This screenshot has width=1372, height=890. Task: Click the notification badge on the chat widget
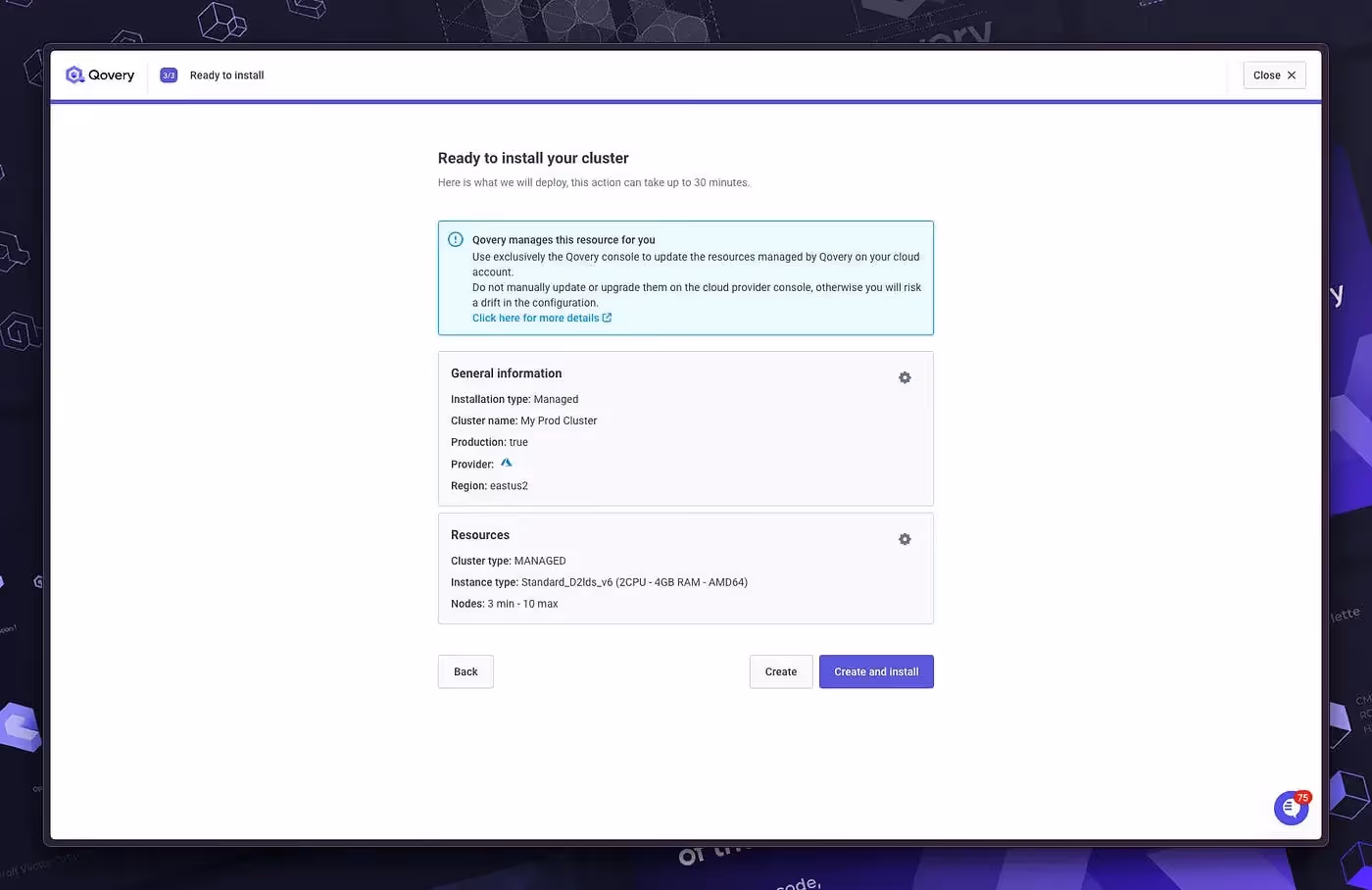(1302, 796)
